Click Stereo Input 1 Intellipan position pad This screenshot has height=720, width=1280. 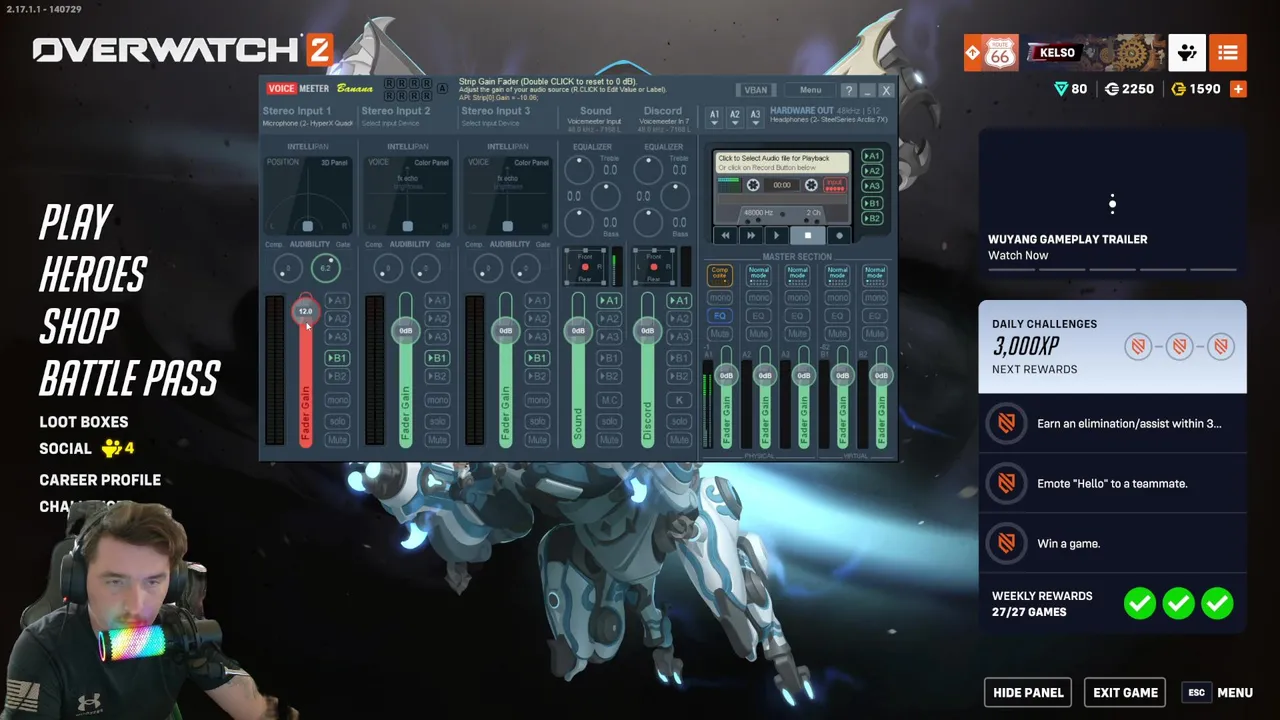[307, 198]
